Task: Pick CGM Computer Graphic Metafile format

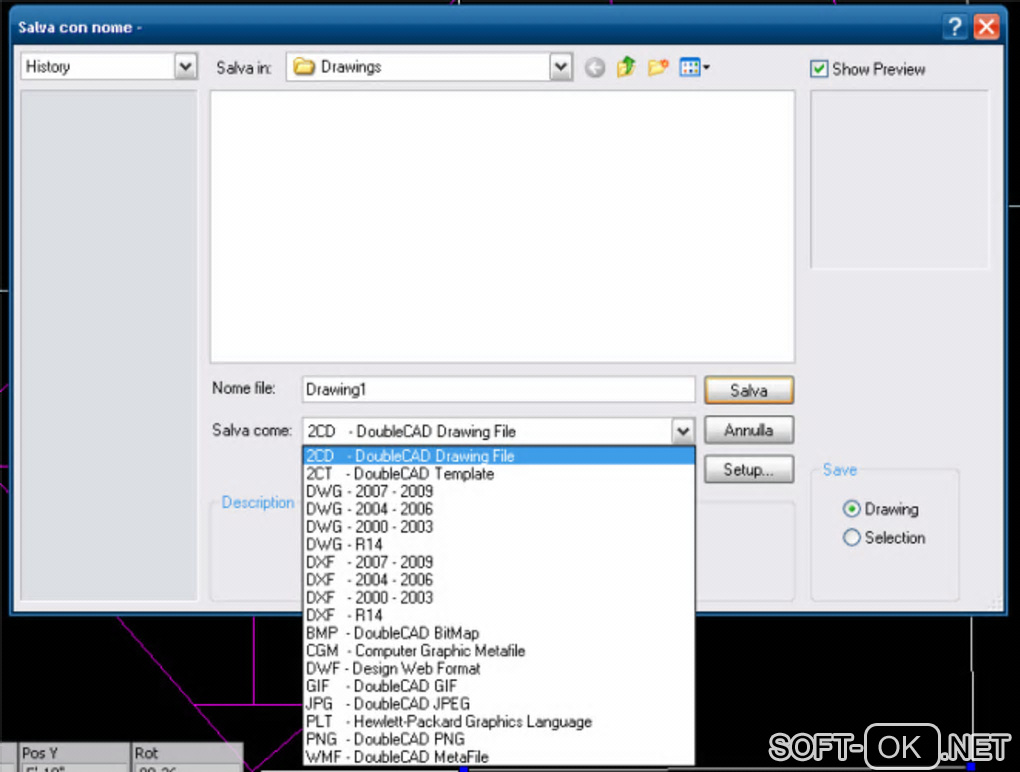Action: (x=499, y=650)
